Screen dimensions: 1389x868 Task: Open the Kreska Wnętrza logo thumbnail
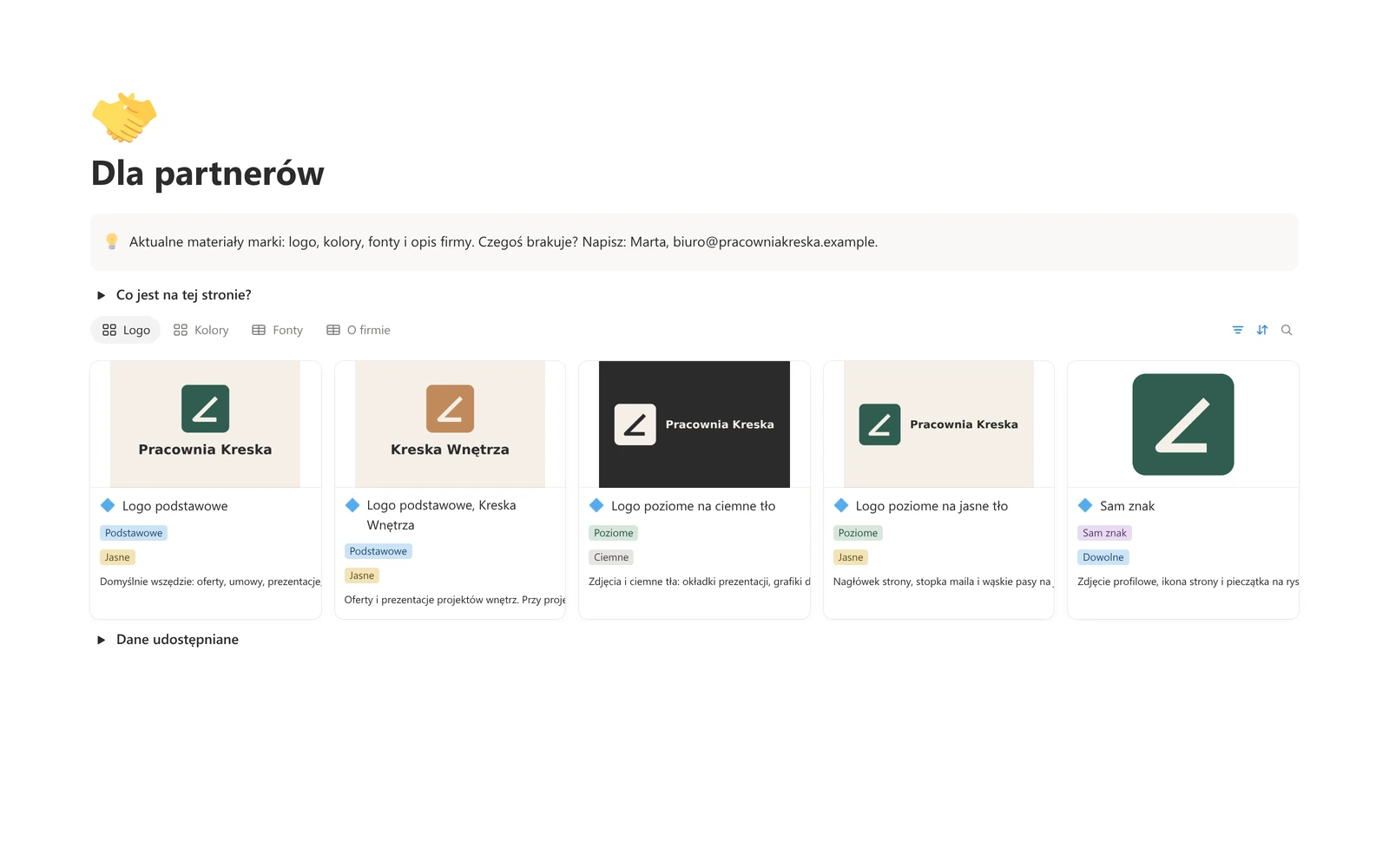tap(450, 424)
